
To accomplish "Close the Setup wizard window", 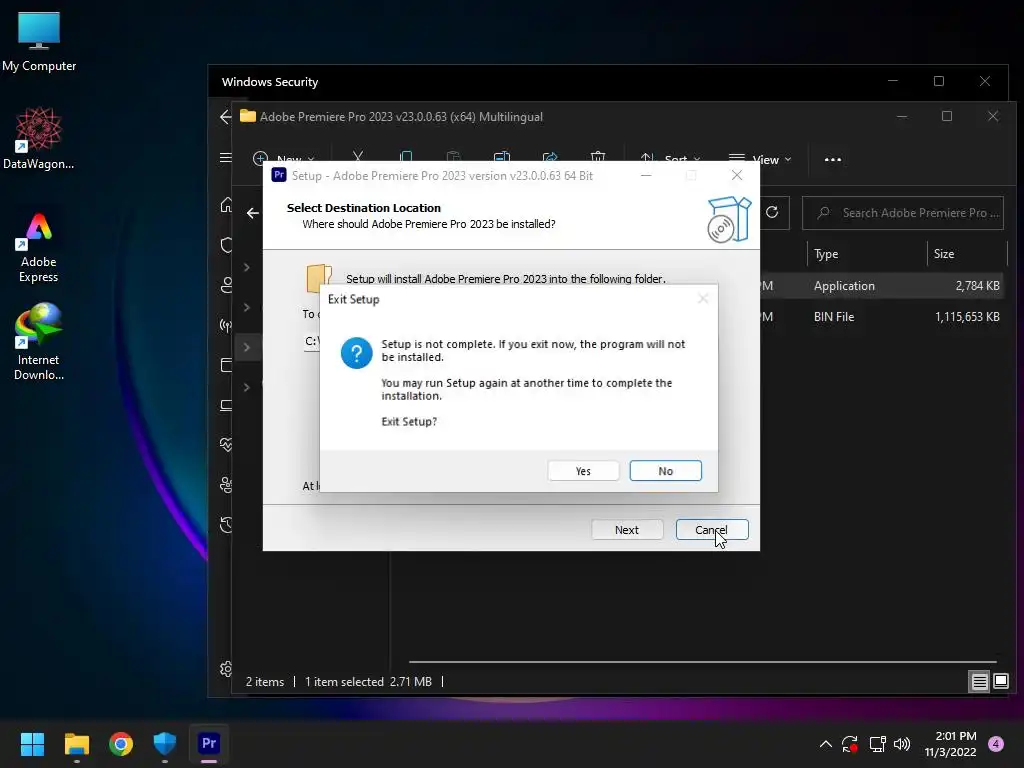I will [737, 175].
